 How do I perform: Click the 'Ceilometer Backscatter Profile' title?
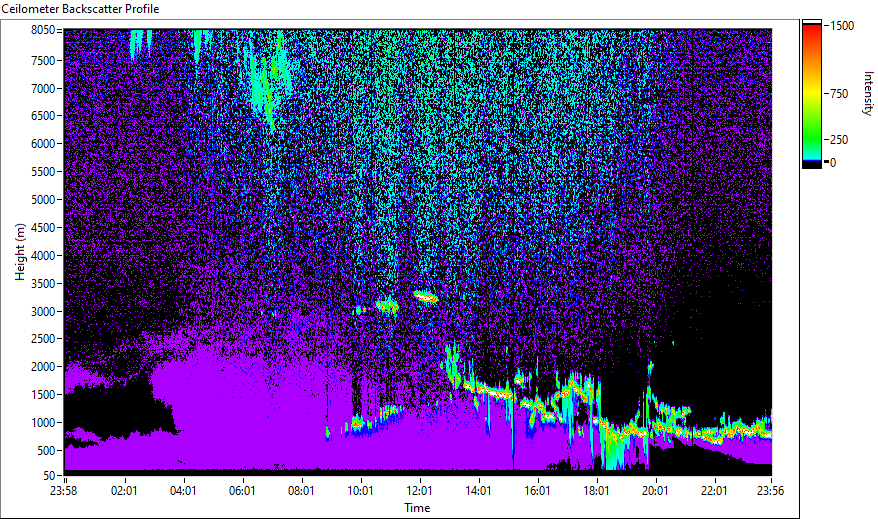coord(80,9)
